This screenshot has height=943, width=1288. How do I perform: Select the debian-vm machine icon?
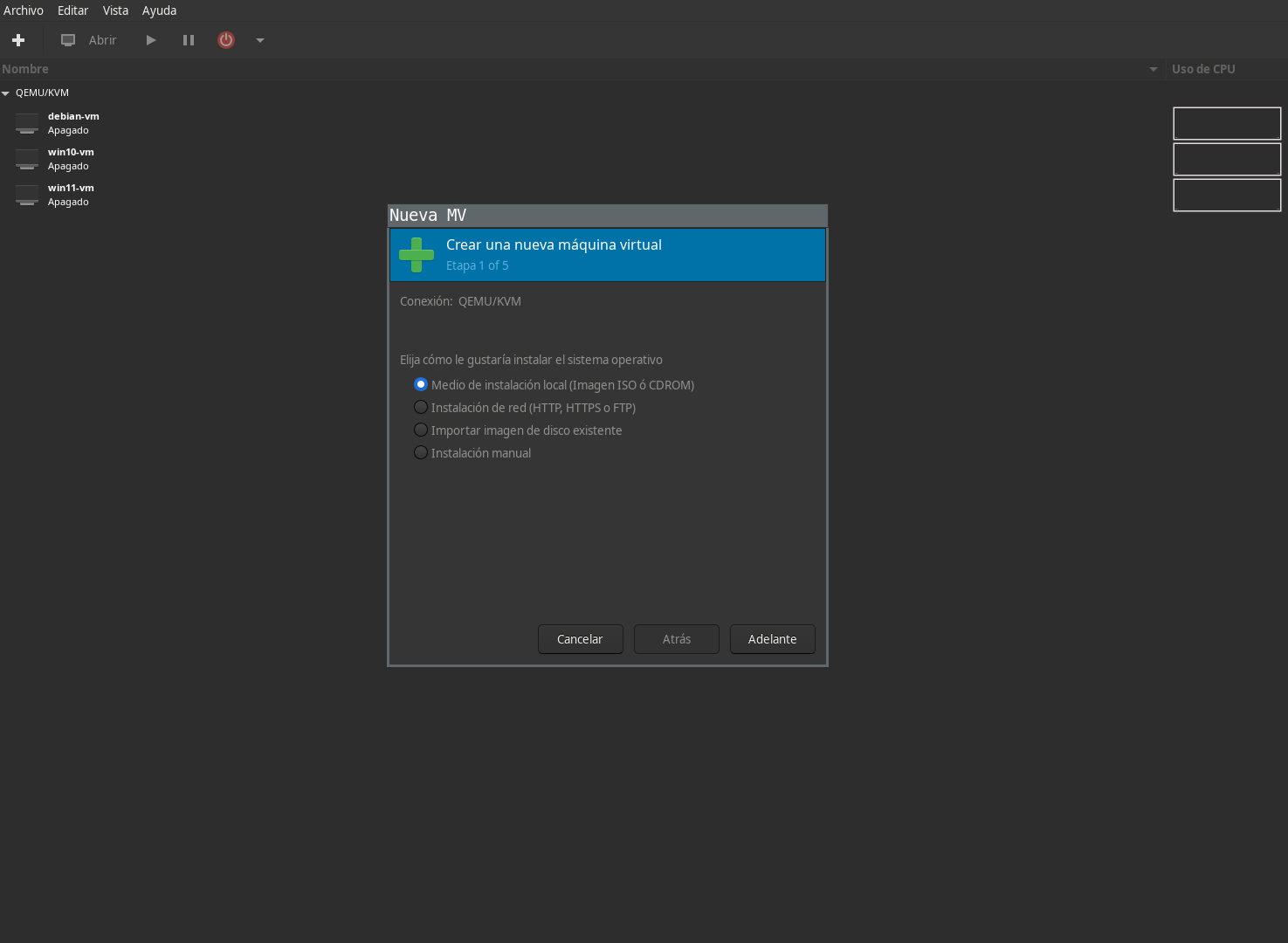click(x=27, y=124)
